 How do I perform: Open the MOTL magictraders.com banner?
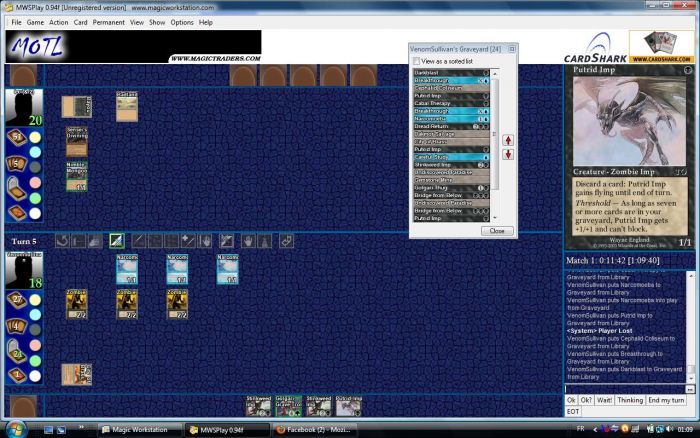click(x=133, y=46)
